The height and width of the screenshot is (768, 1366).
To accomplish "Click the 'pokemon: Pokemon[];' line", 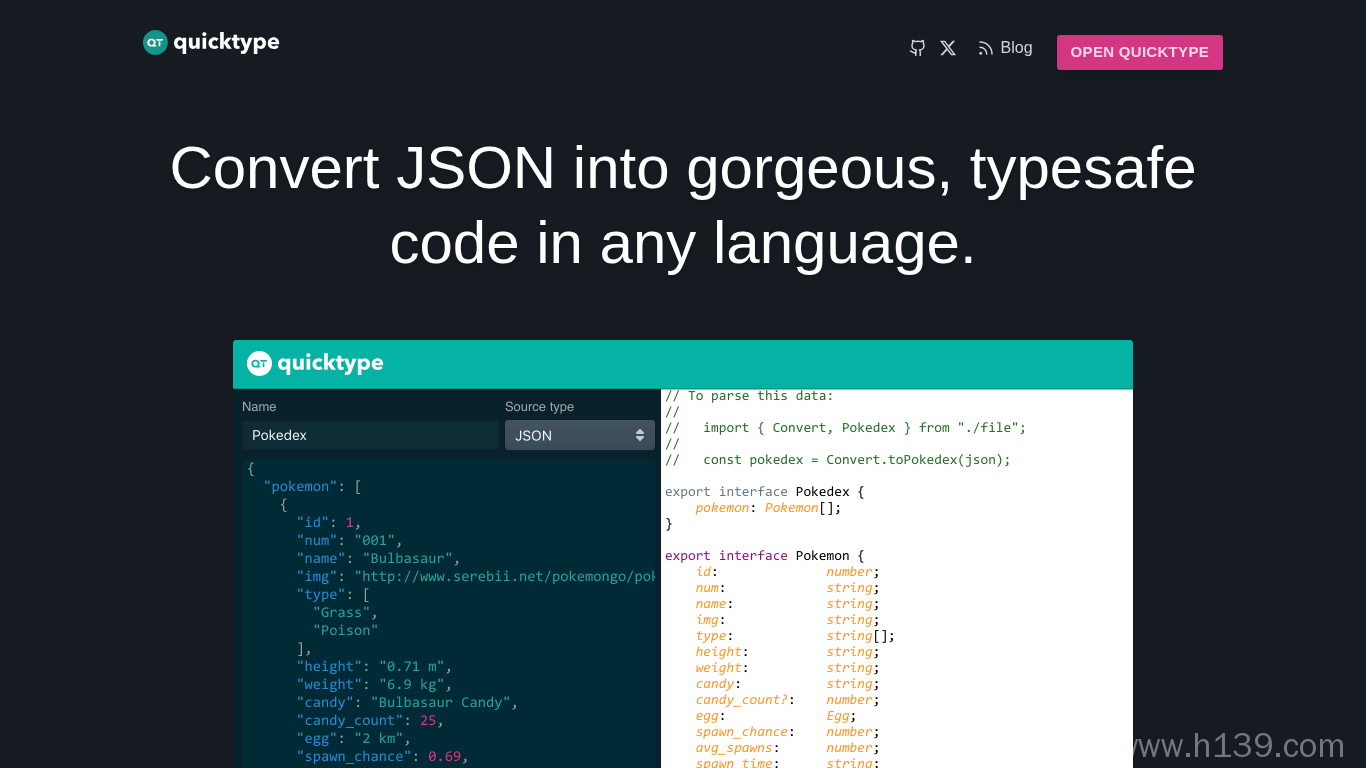I will pos(769,508).
